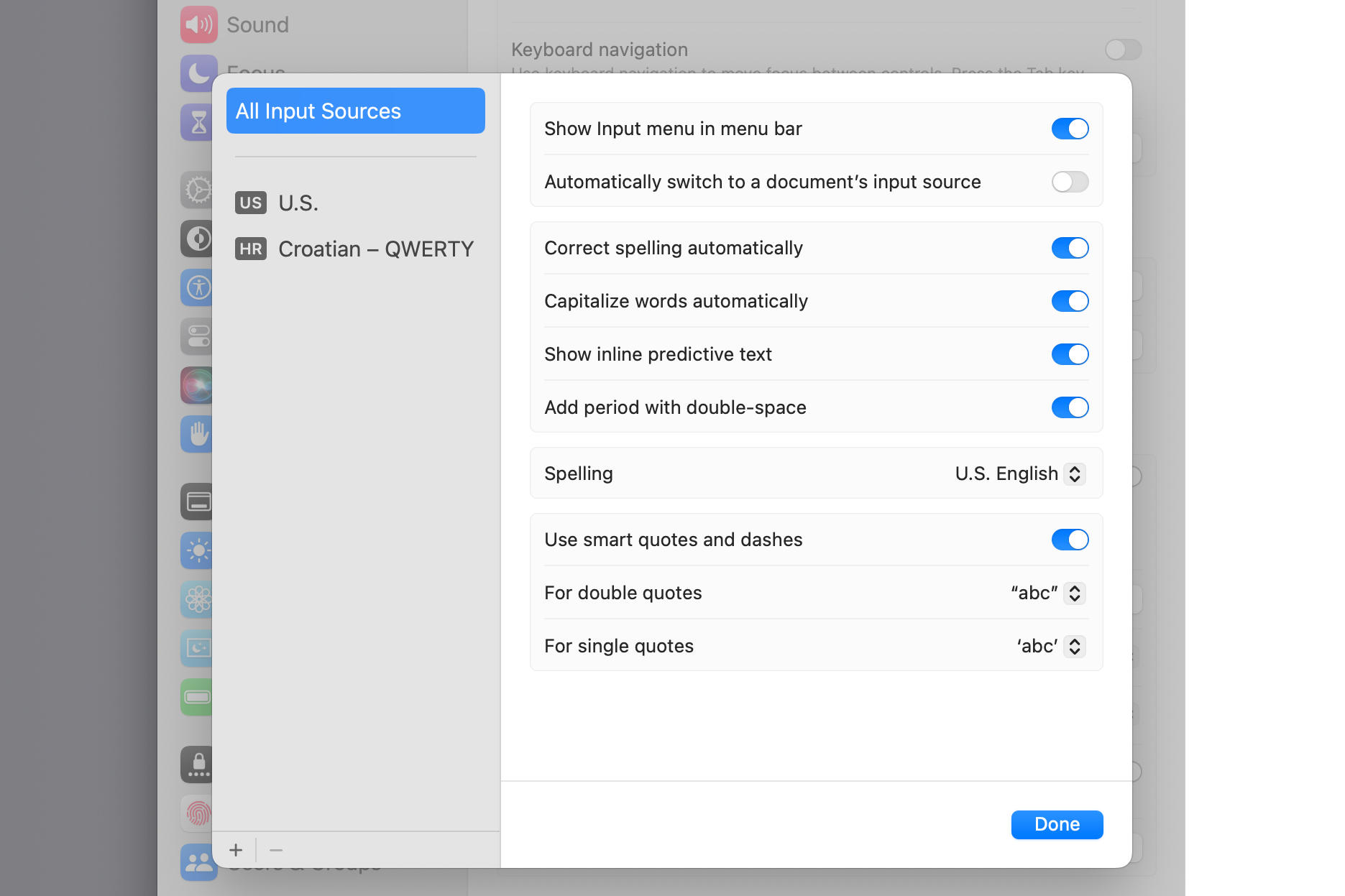
Task: Open the Siri icon in the sidebar
Action: pos(196,385)
